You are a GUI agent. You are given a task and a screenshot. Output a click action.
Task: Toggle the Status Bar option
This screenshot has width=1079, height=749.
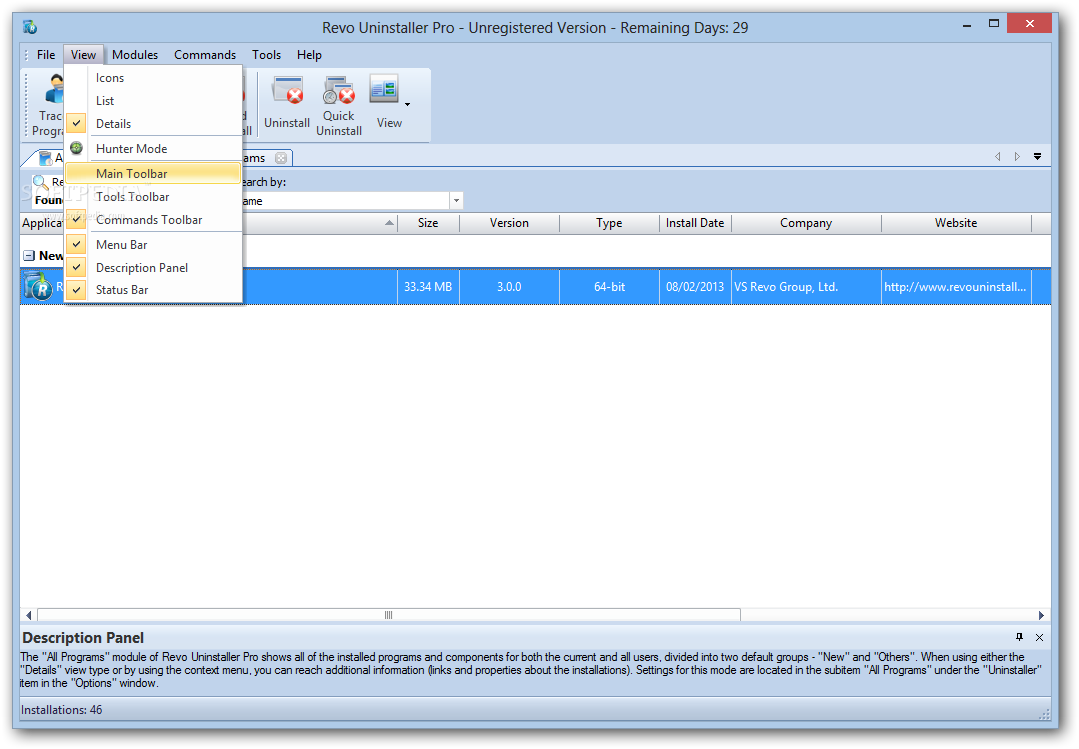[153, 290]
